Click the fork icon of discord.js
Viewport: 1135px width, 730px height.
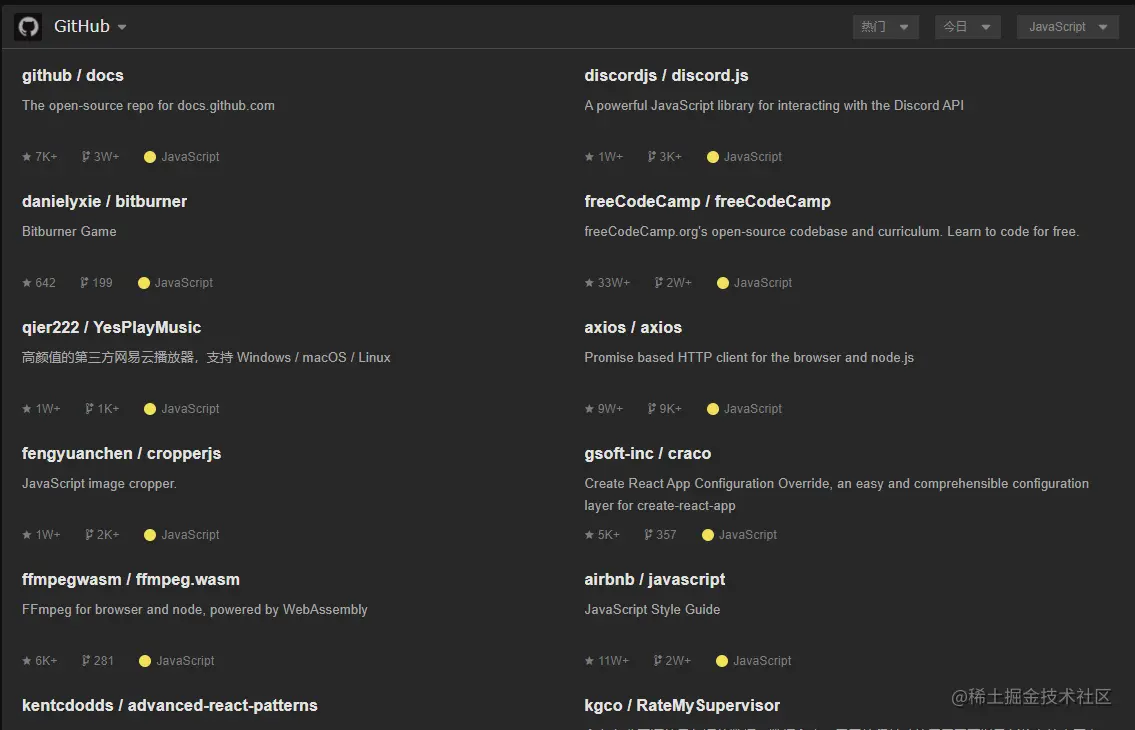(651, 156)
